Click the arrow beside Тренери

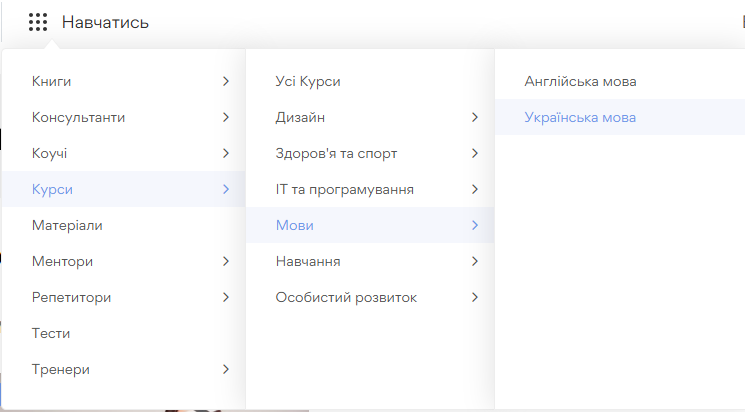coord(226,369)
